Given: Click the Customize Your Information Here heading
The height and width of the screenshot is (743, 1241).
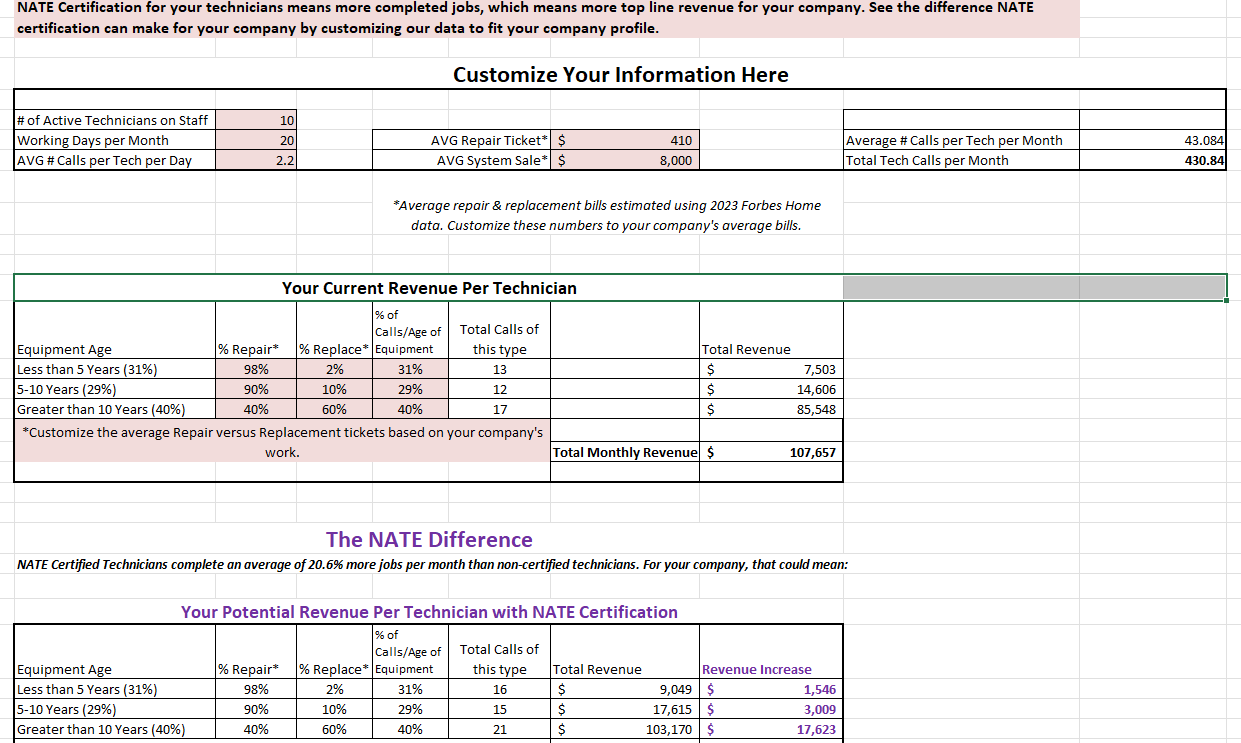Looking at the screenshot, I should tap(620, 75).
